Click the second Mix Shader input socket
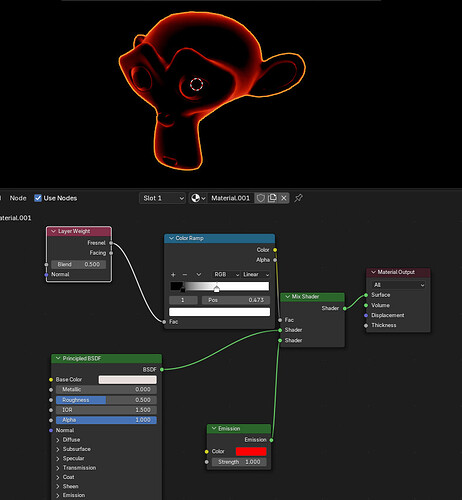Screen dimensions: 462x500 tap(280, 340)
